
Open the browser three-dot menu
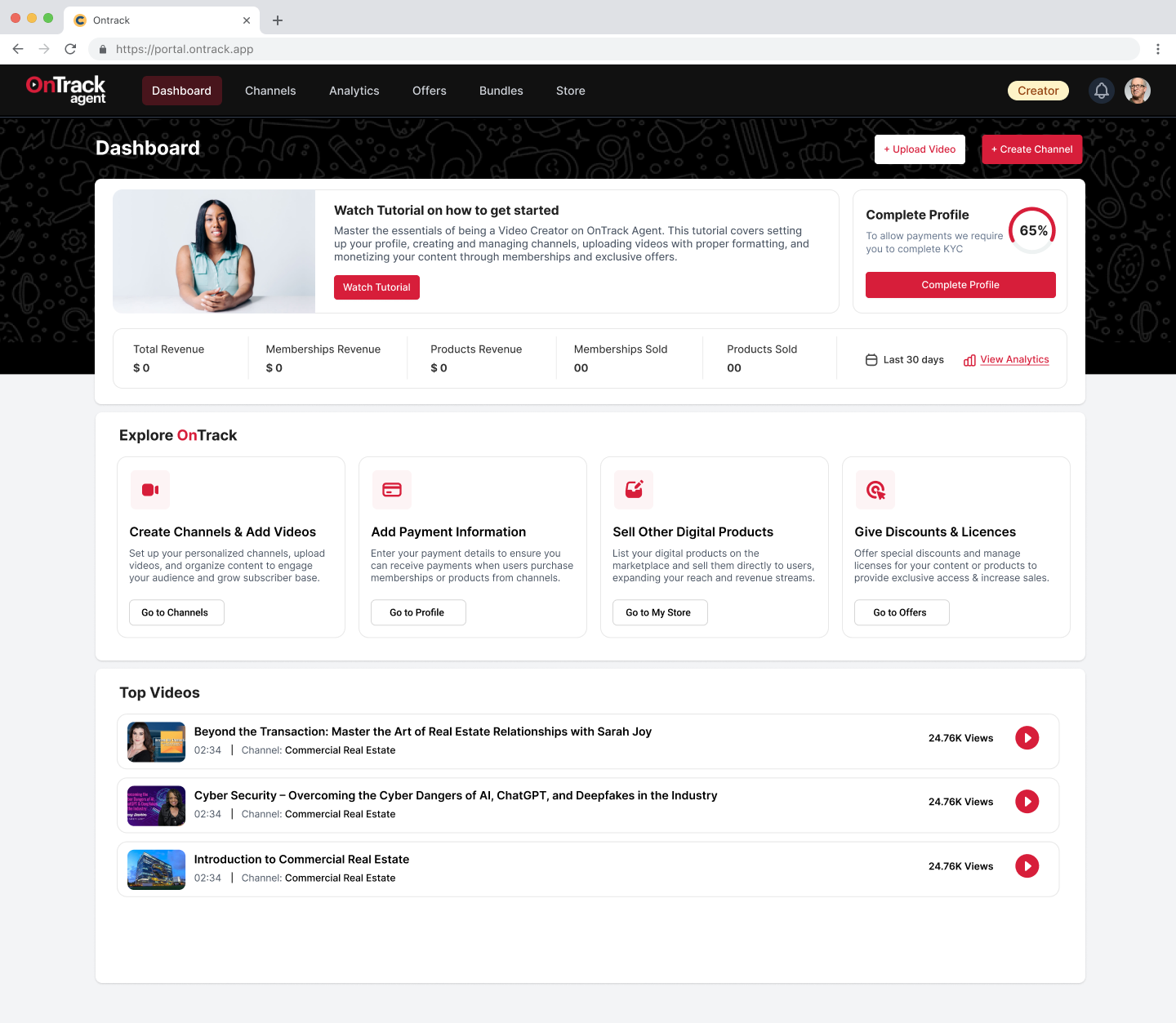pos(1157,49)
